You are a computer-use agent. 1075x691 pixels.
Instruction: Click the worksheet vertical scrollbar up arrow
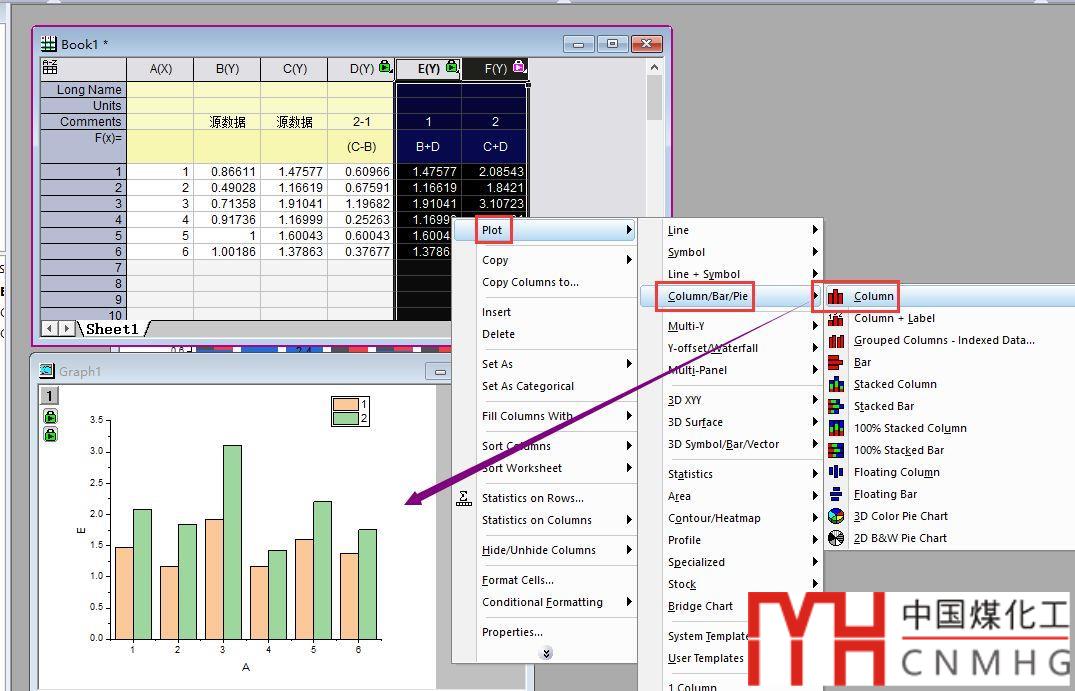(x=654, y=66)
